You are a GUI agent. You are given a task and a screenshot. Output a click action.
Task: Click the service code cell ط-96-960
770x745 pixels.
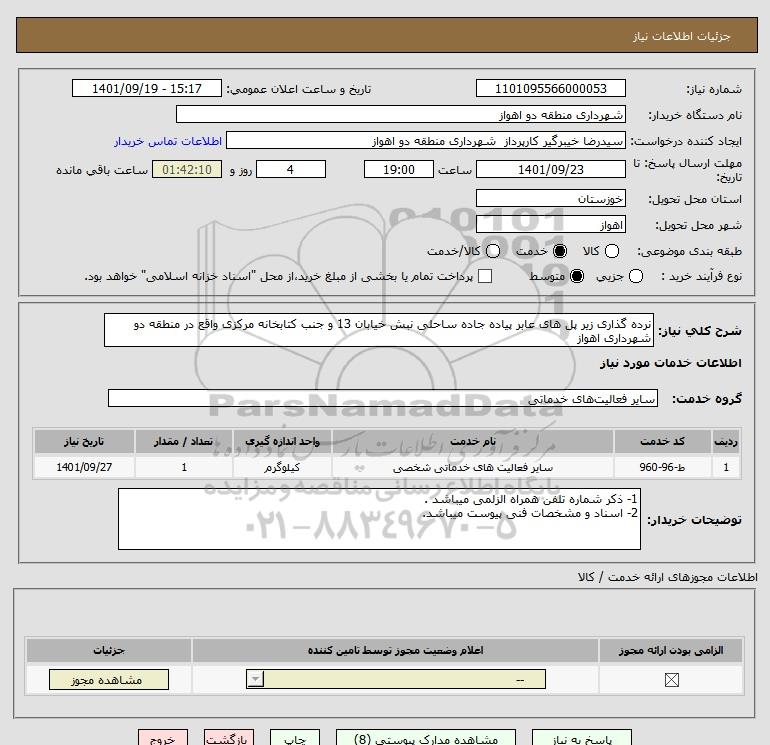point(662,467)
